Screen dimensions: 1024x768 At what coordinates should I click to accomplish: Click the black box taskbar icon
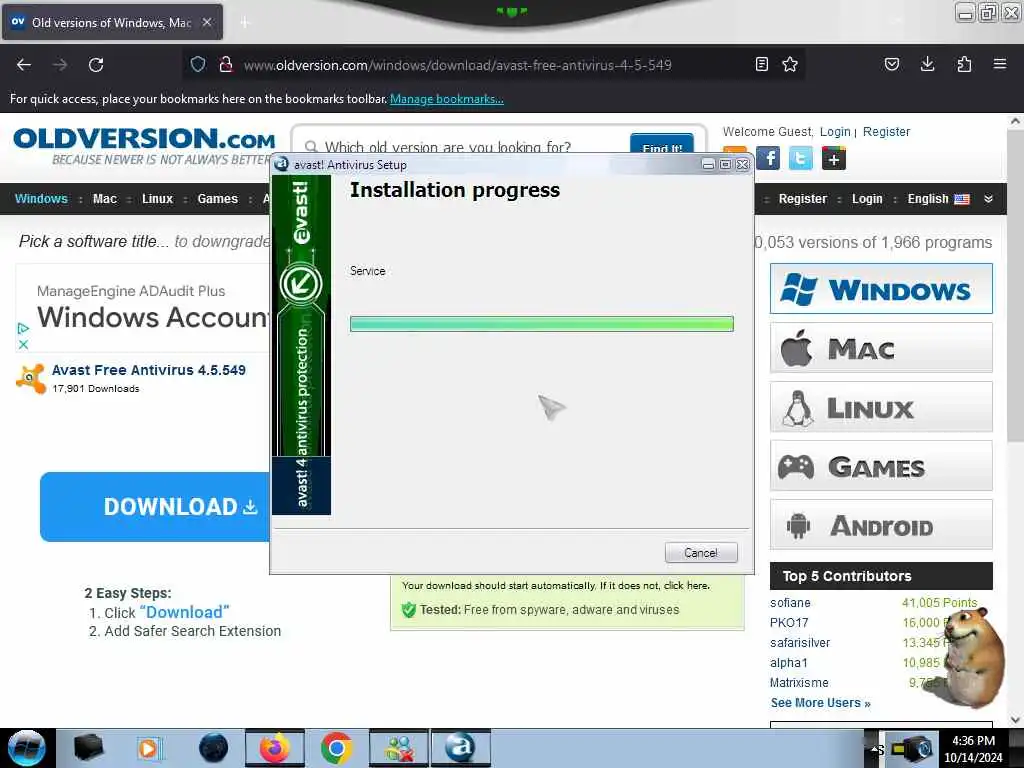[89, 748]
